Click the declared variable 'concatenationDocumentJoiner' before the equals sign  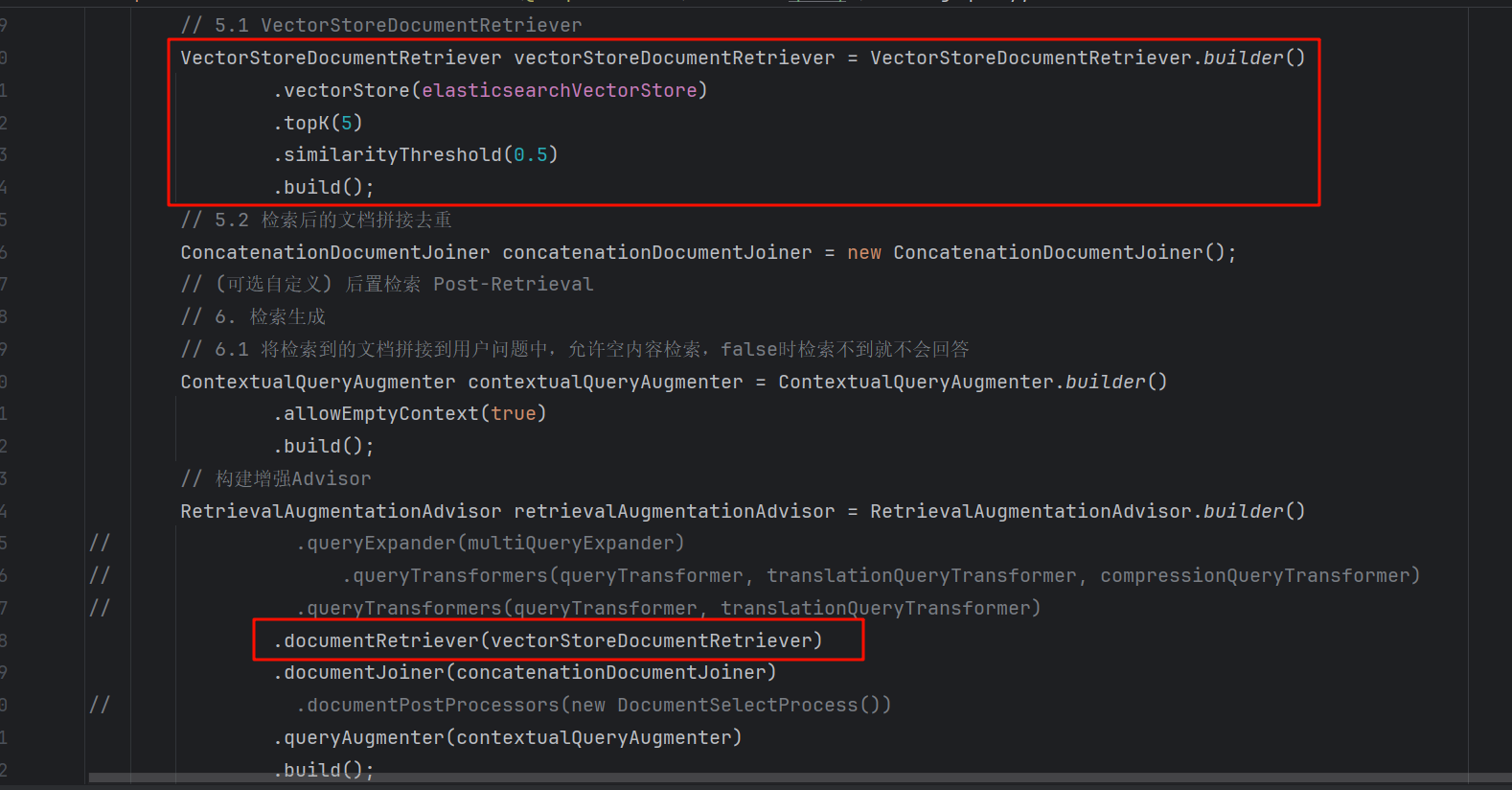pos(657,252)
